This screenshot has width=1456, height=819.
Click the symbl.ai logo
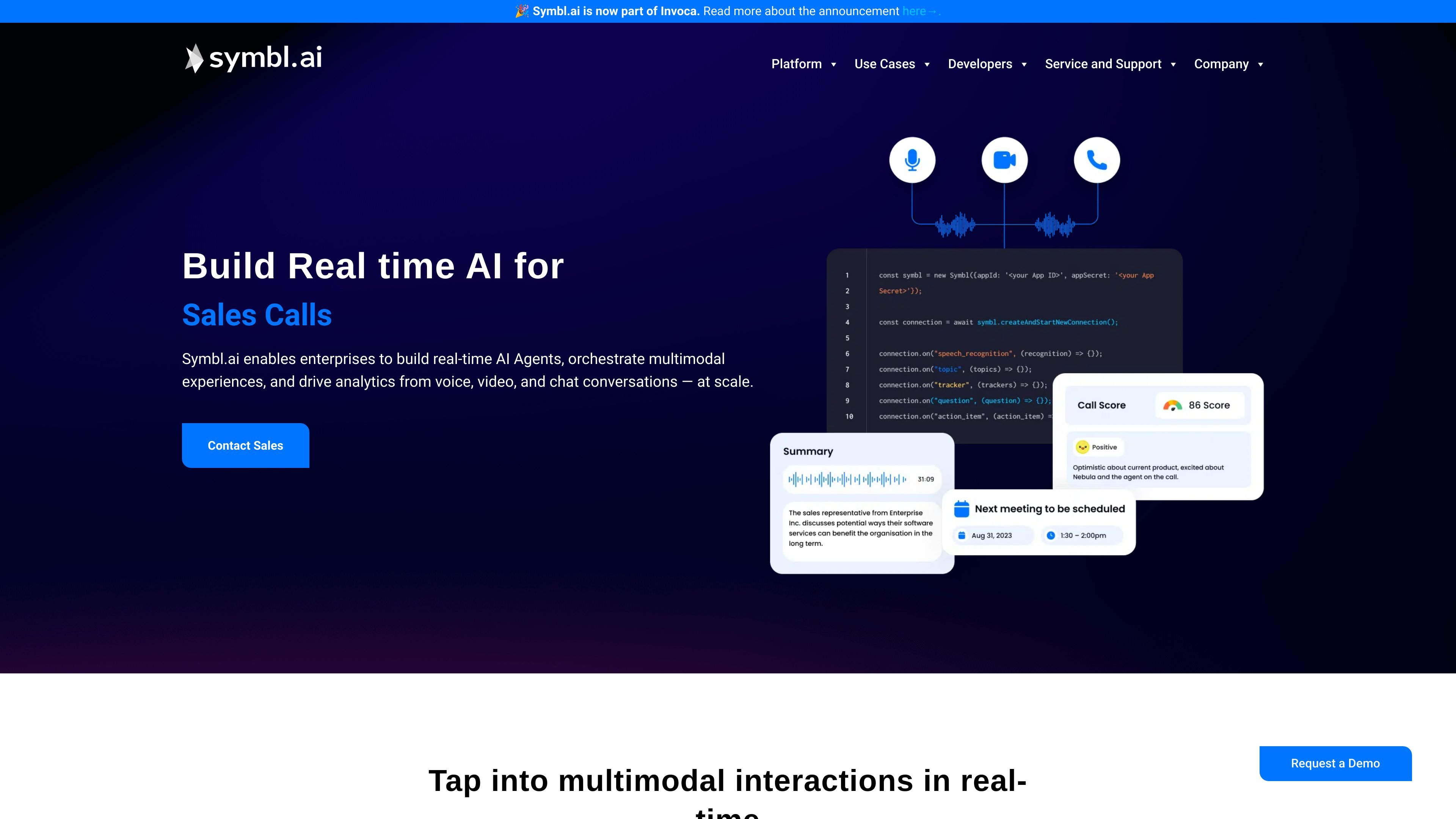pos(253,58)
